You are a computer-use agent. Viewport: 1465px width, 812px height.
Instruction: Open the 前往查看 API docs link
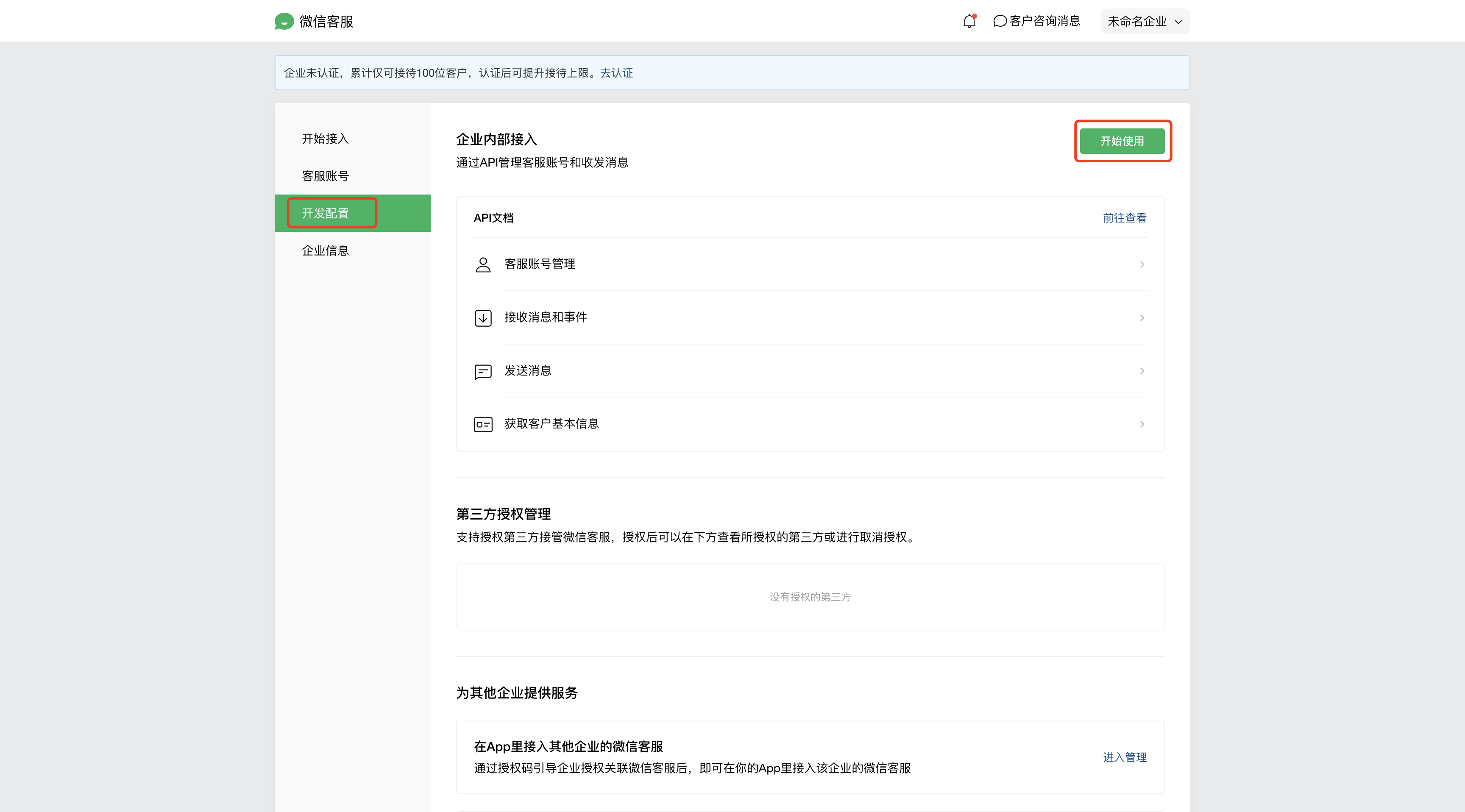click(1124, 218)
